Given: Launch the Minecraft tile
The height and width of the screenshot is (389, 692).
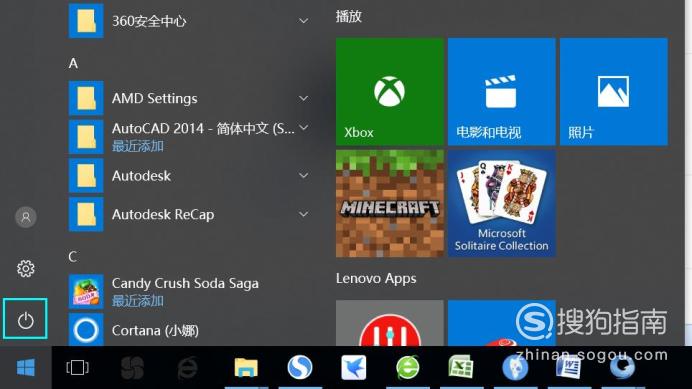Looking at the screenshot, I should [390, 204].
